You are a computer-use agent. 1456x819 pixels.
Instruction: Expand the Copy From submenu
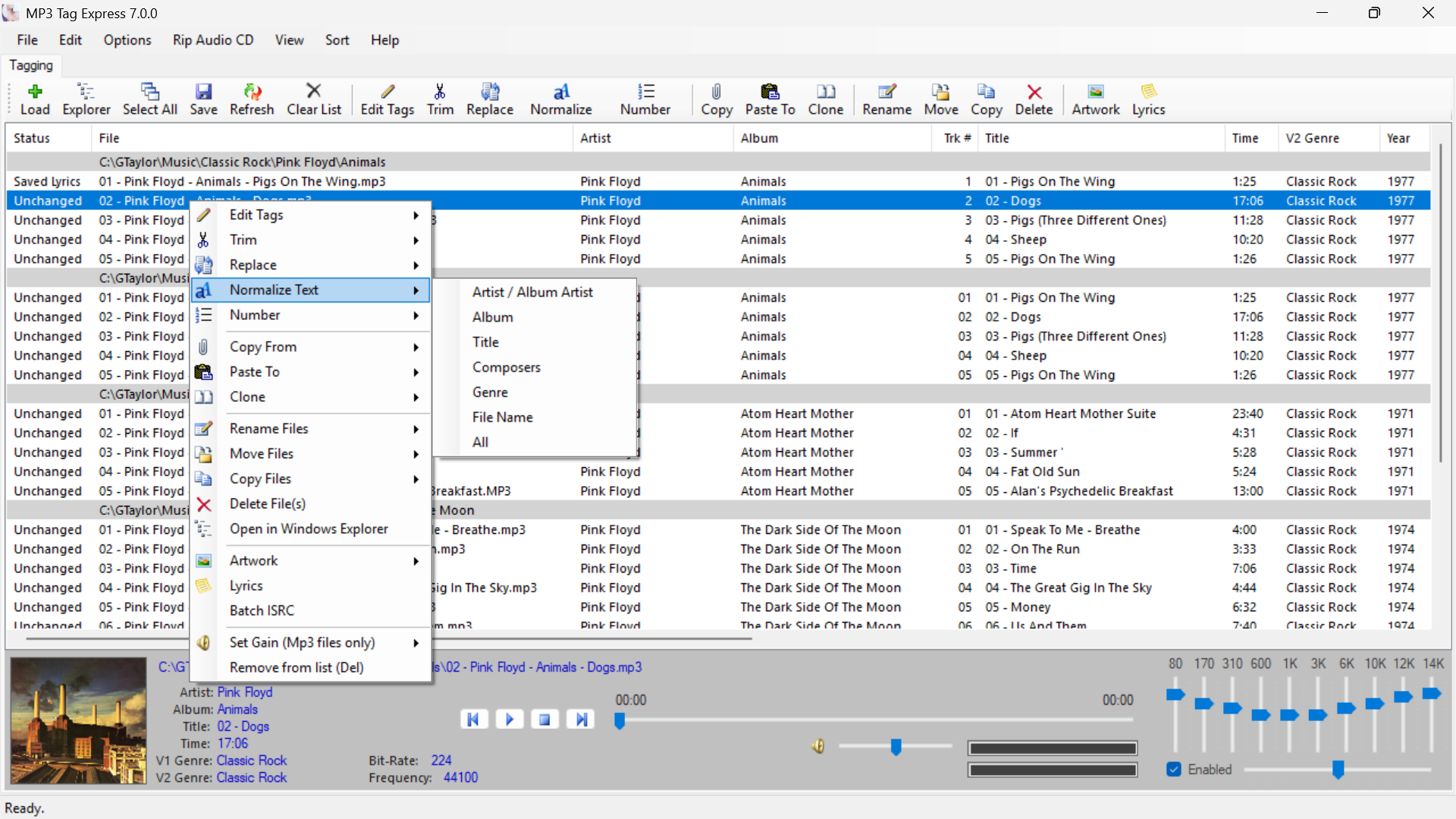click(x=311, y=347)
